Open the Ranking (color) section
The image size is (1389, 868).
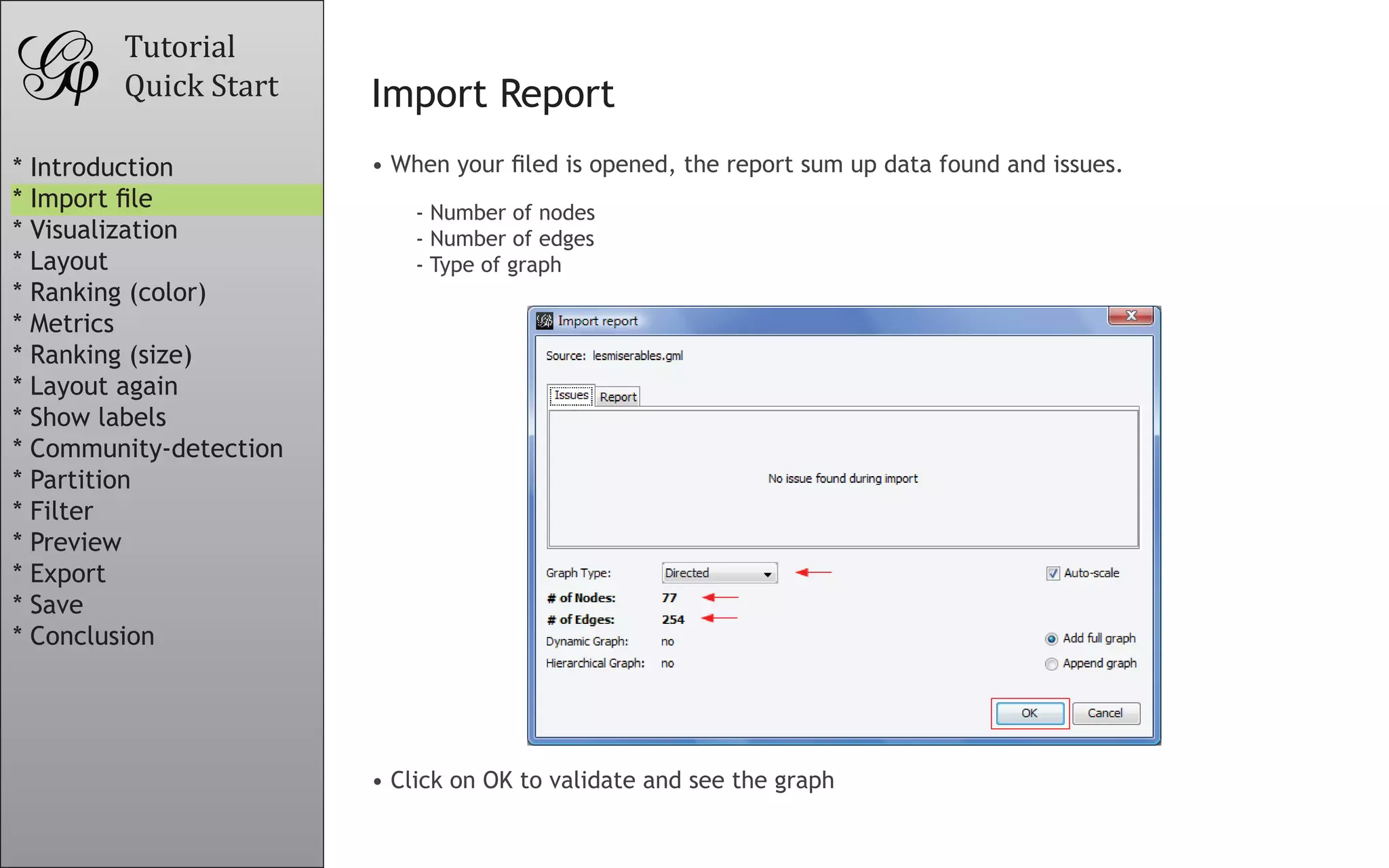(117, 292)
